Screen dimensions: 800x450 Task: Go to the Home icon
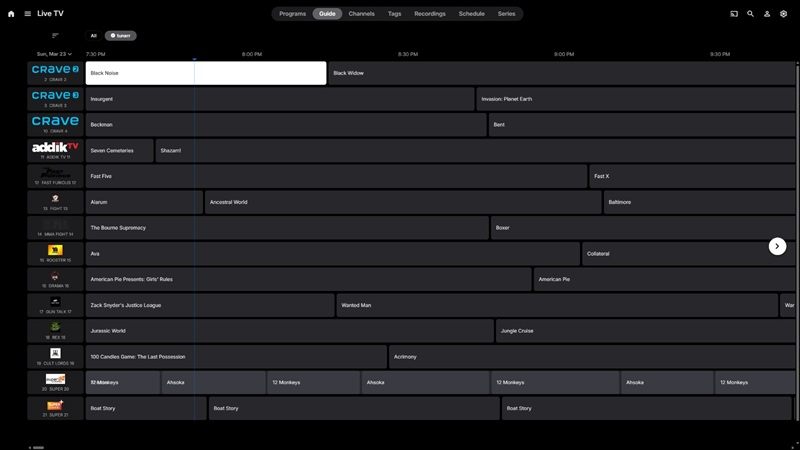click(11, 14)
